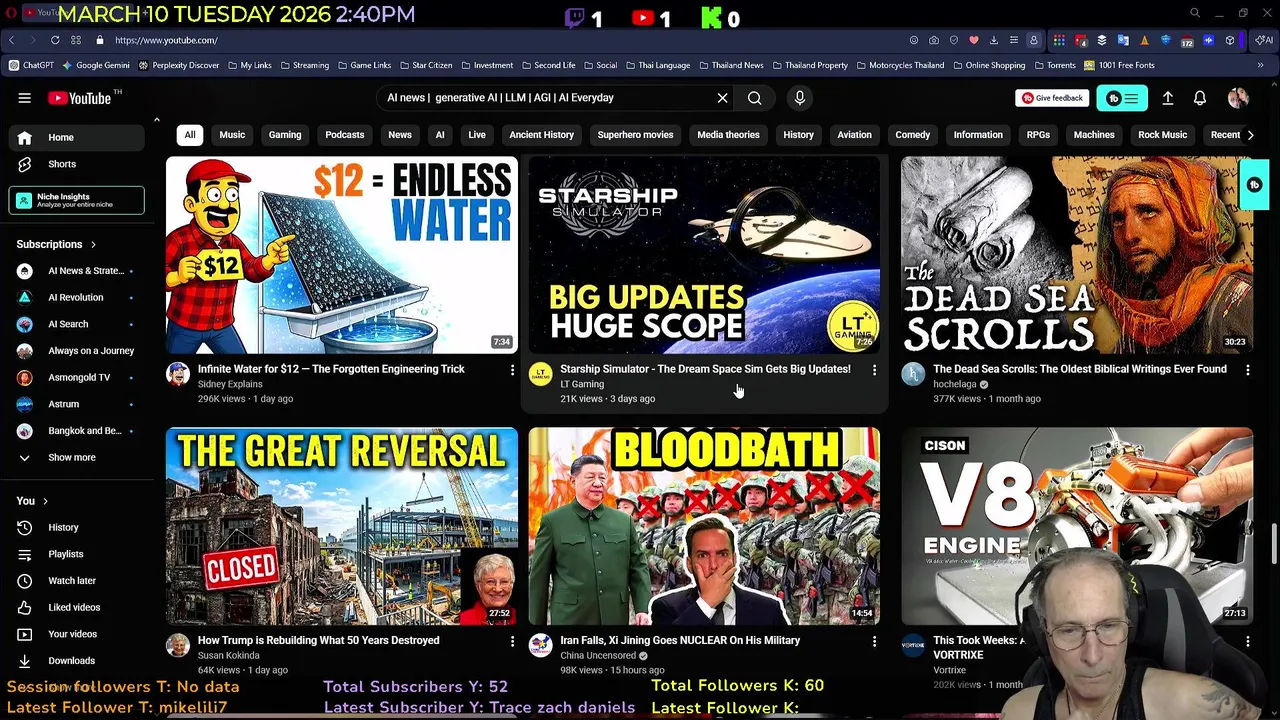The image size is (1280, 720).
Task: Select the Gaming filter chip
Action: [285, 135]
